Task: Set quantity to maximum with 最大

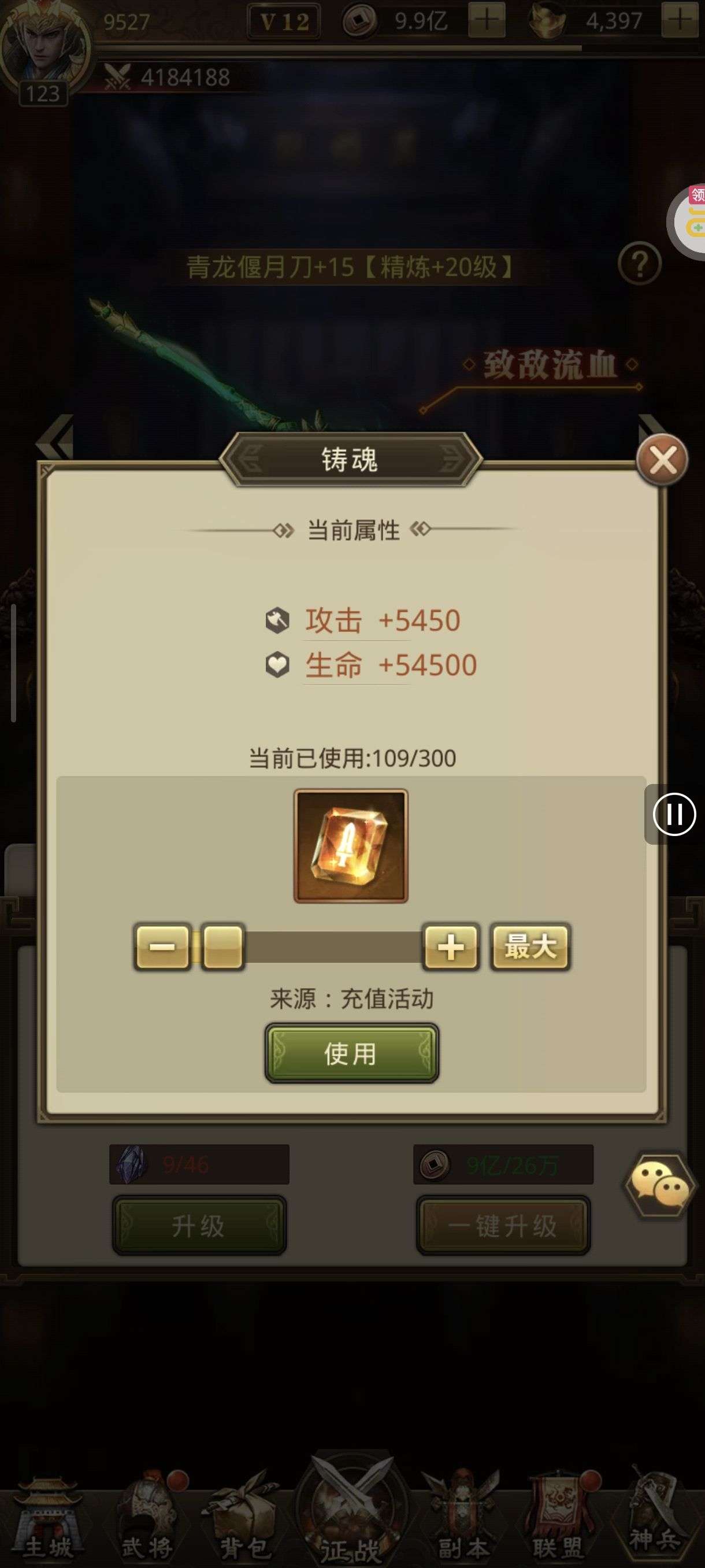Action: point(530,946)
